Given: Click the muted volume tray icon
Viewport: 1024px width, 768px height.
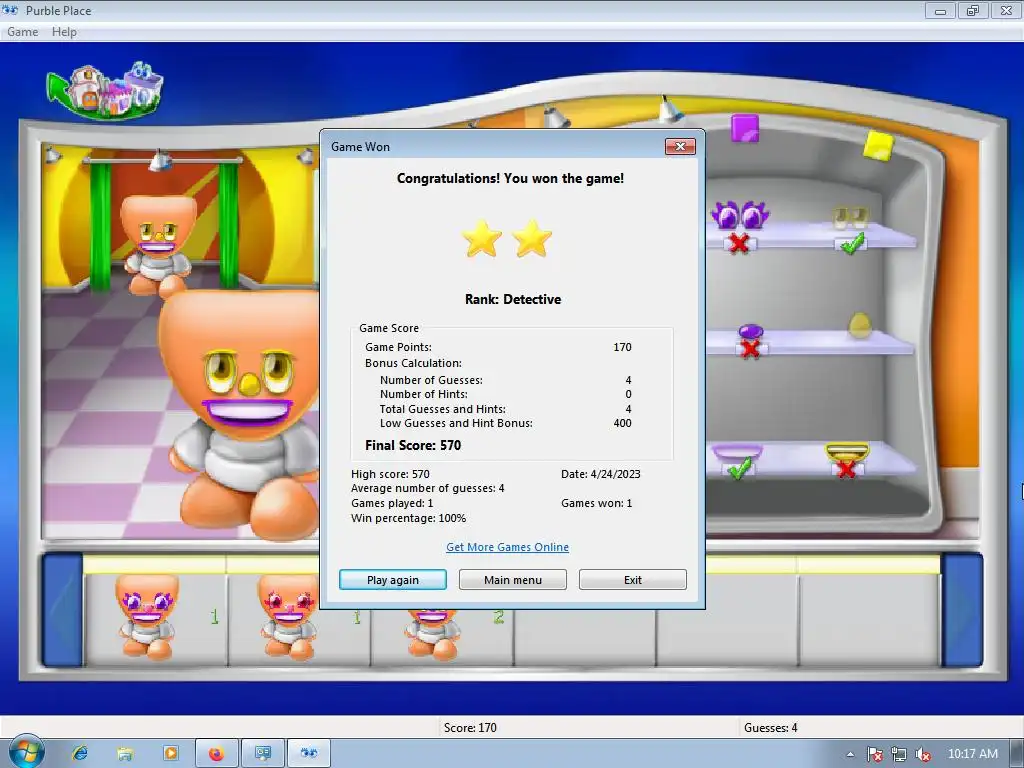Looking at the screenshot, I should point(923,754).
